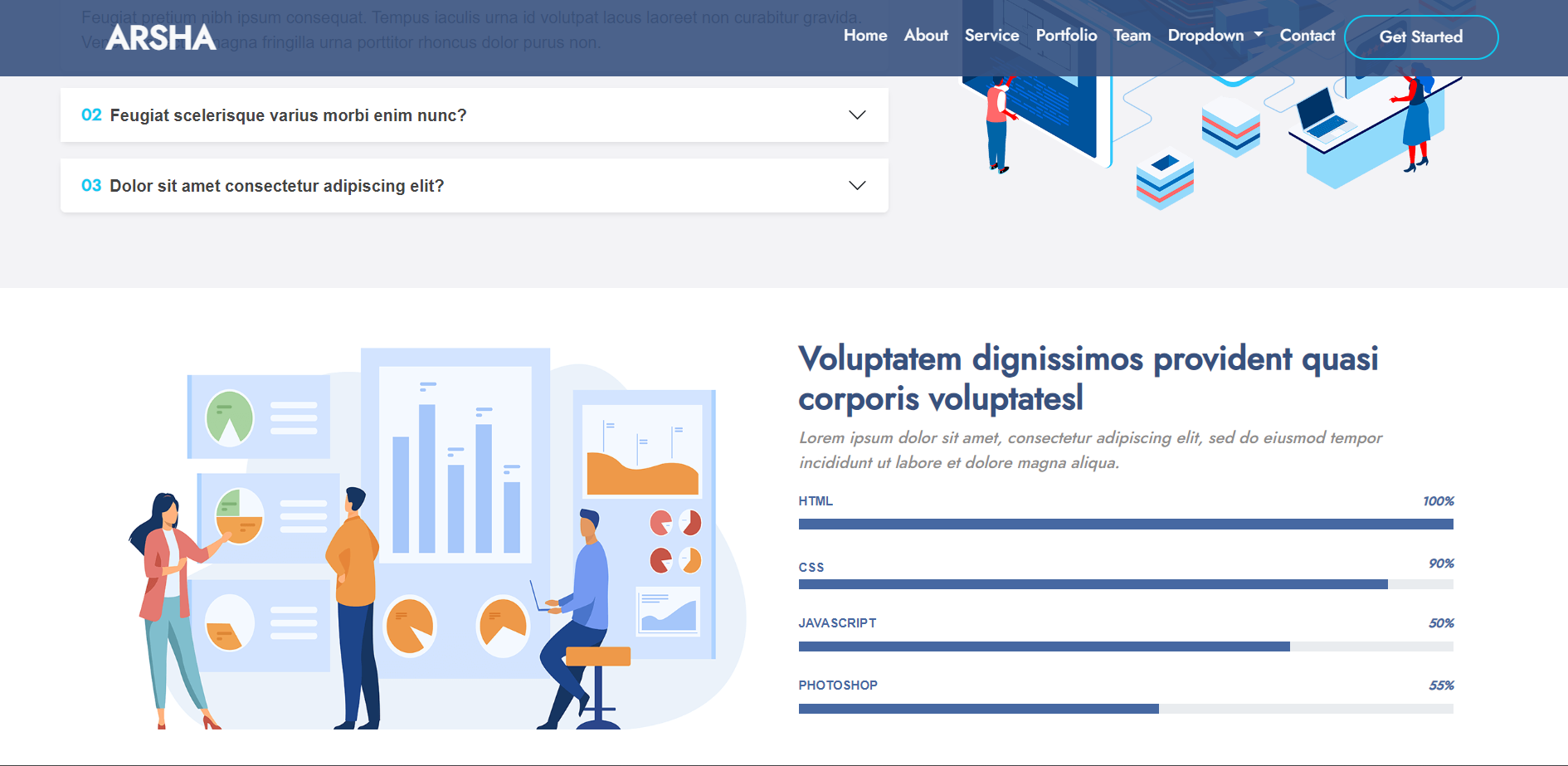
Task: Click the ARSHA logo
Action: 161,37
